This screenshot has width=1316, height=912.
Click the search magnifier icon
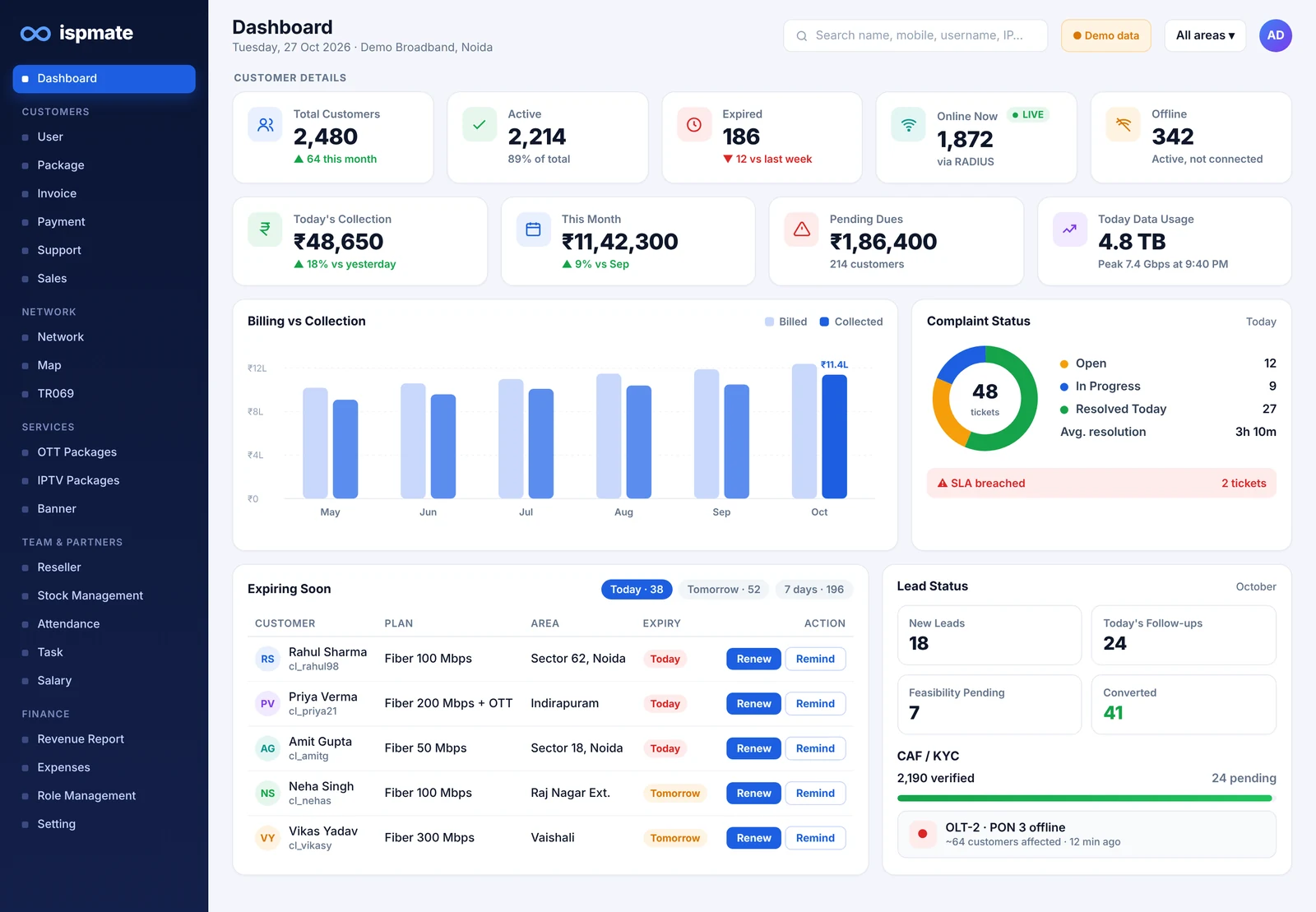coord(801,36)
